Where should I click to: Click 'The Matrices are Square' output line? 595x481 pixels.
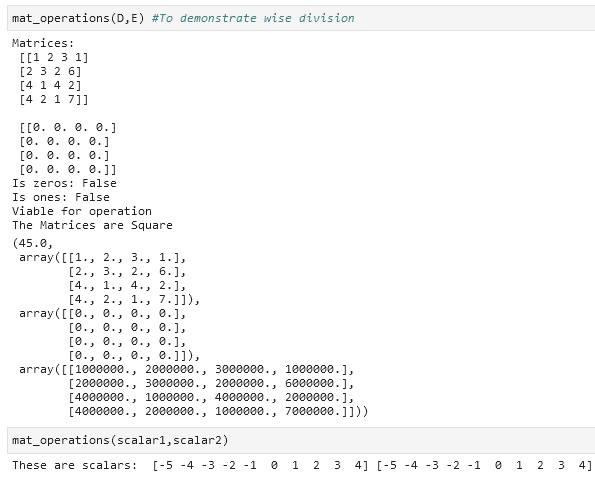coord(92,225)
